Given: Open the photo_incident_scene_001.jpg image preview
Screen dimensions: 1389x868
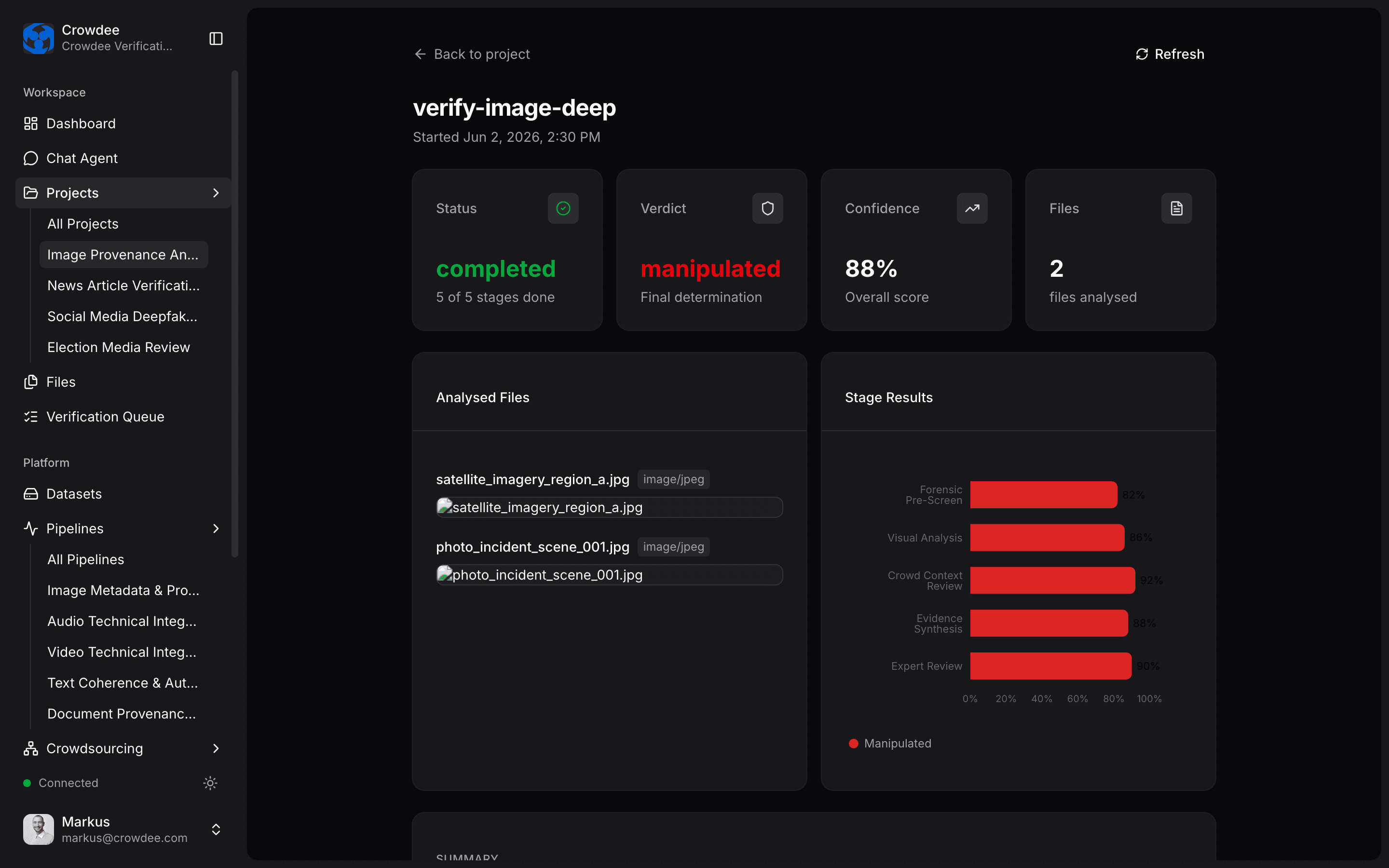Looking at the screenshot, I should (x=610, y=575).
